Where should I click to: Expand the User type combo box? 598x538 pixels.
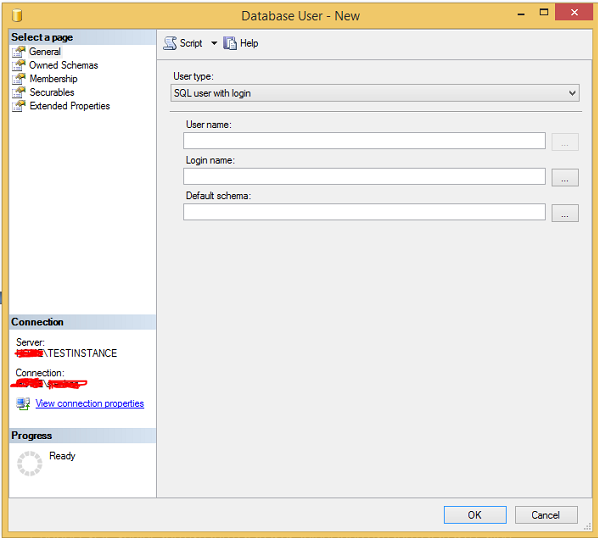click(375, 93)
